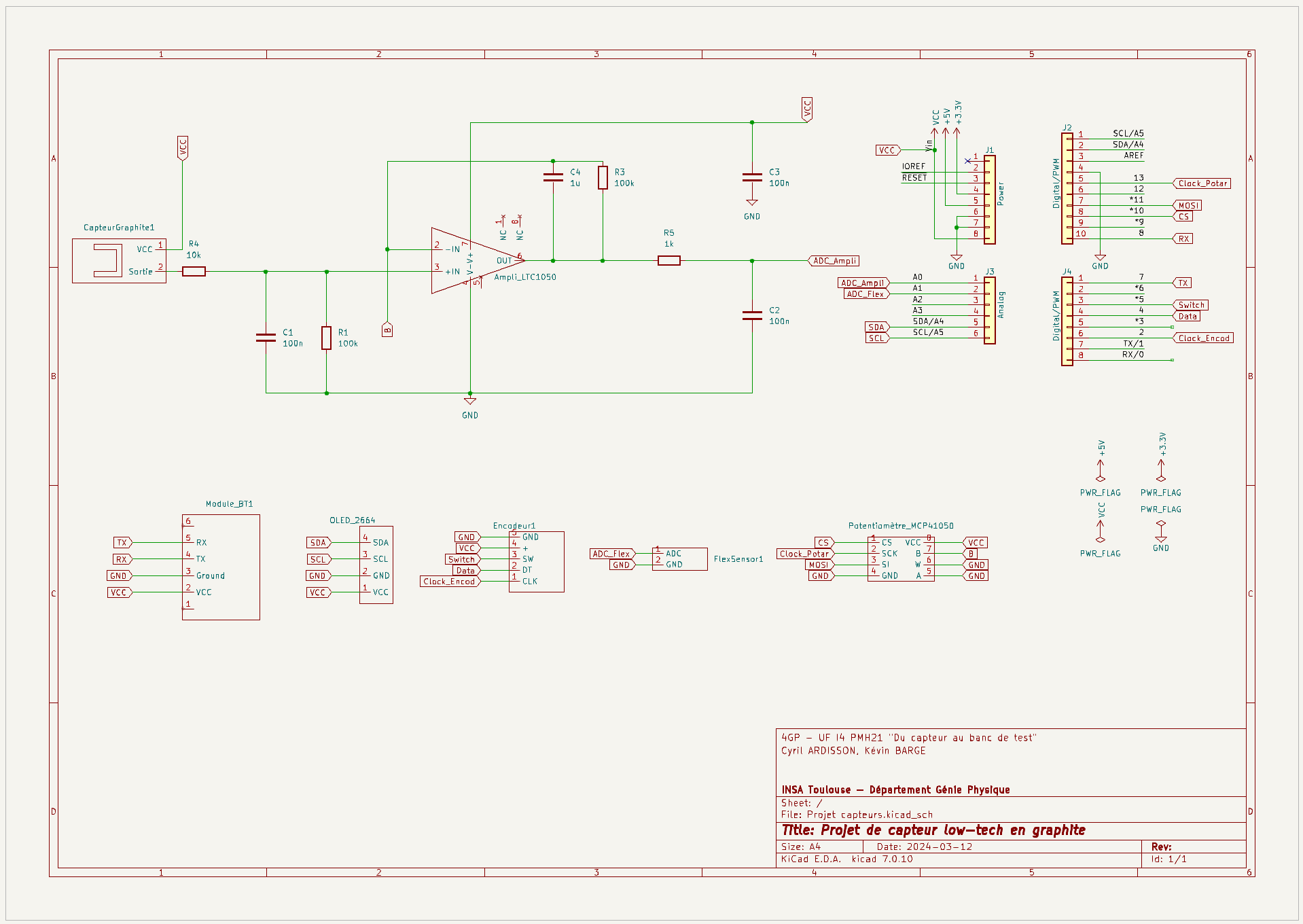Screen dimensions: 1303x924
Task: Select the Module_BT1 Bluetooth module box
Action: pyautogui.click(x=221, y=567)
